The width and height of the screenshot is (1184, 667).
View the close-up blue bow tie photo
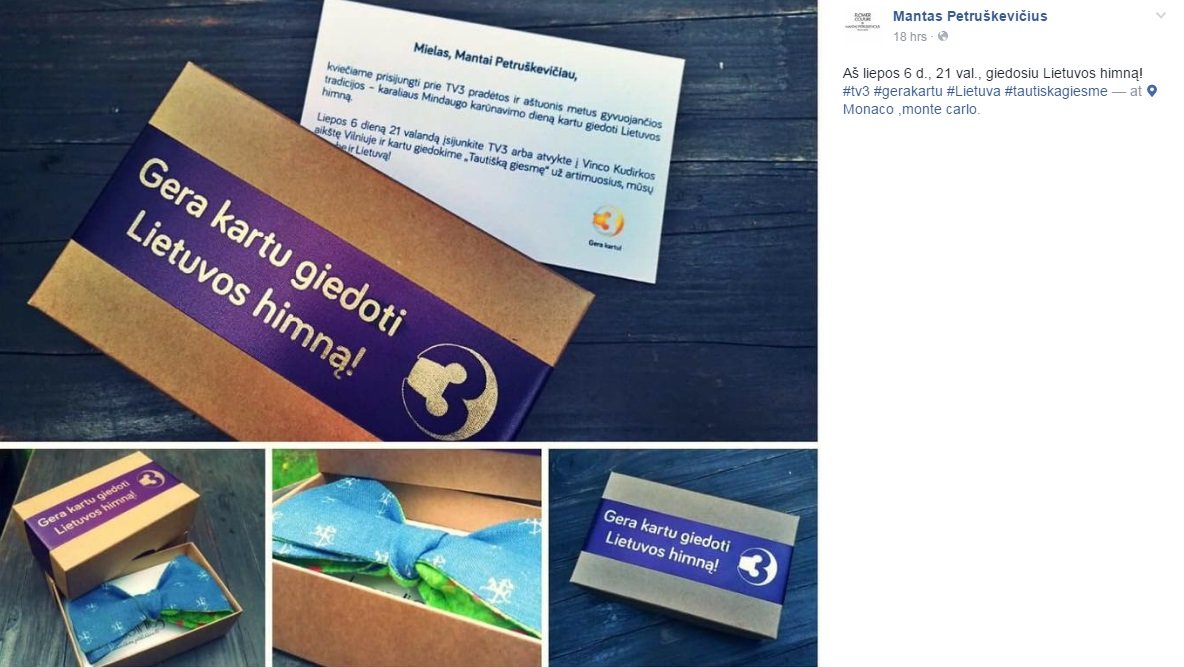coord(407,558)
